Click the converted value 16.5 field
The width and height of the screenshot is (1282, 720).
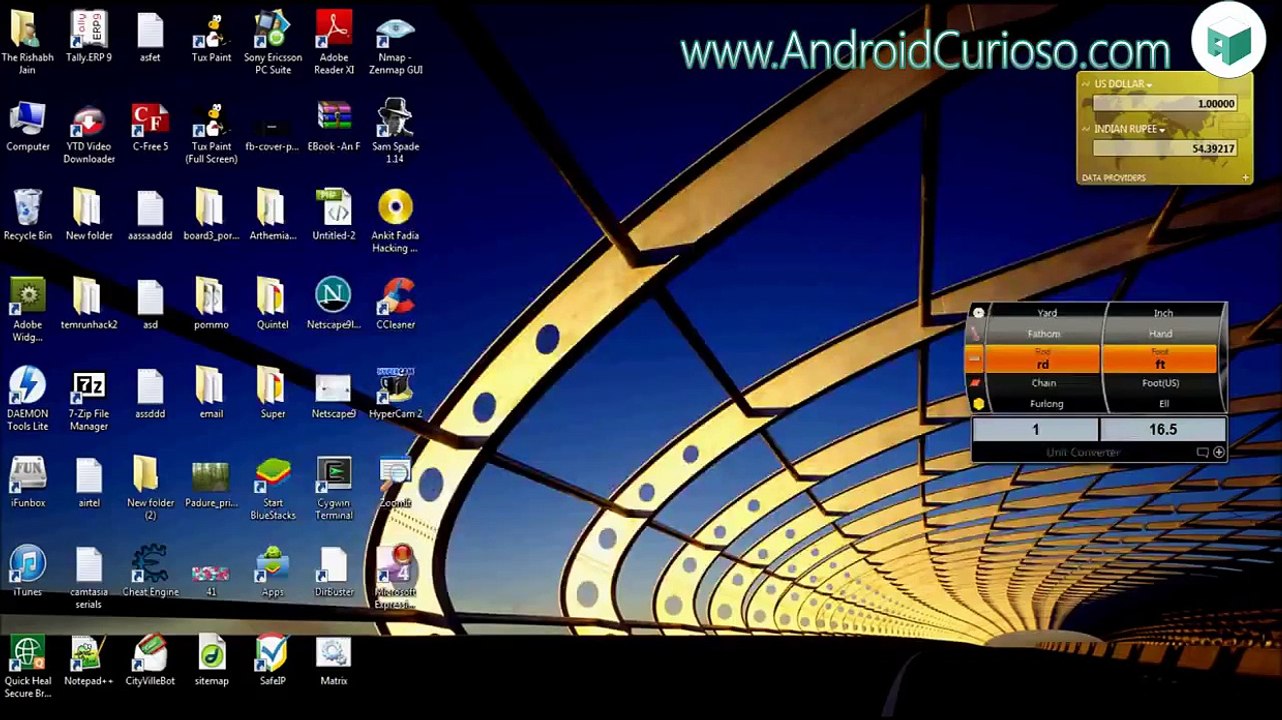pos(1162,429)
